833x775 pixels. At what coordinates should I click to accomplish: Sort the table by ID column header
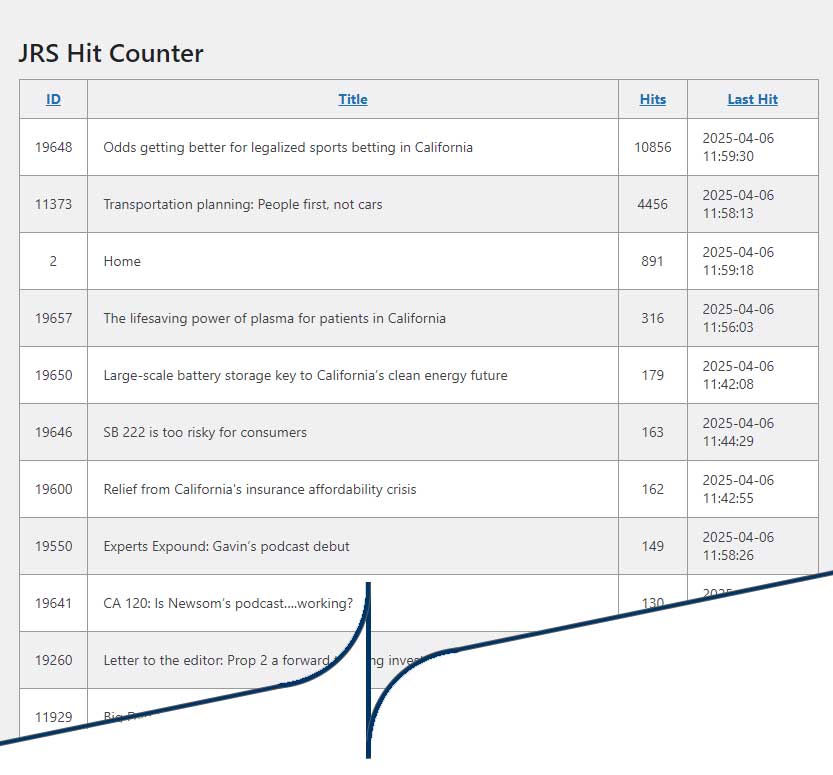point(53,99)
